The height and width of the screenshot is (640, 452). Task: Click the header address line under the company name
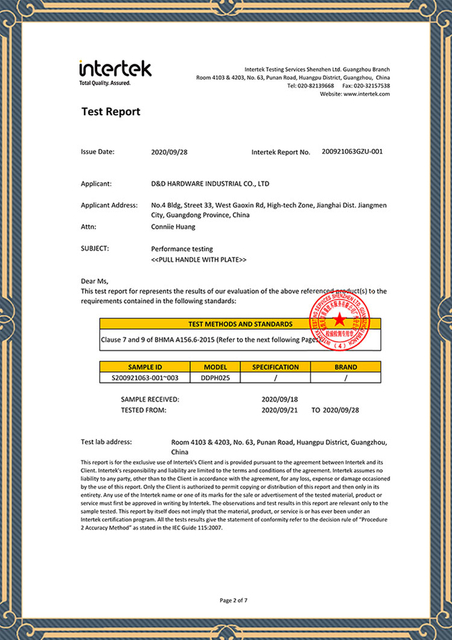[x=293, y=78]
